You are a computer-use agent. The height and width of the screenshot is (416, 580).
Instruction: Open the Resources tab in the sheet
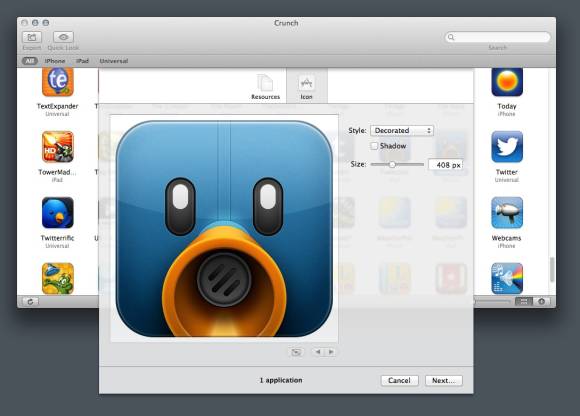pyautogui.click(x=265, y=86)
